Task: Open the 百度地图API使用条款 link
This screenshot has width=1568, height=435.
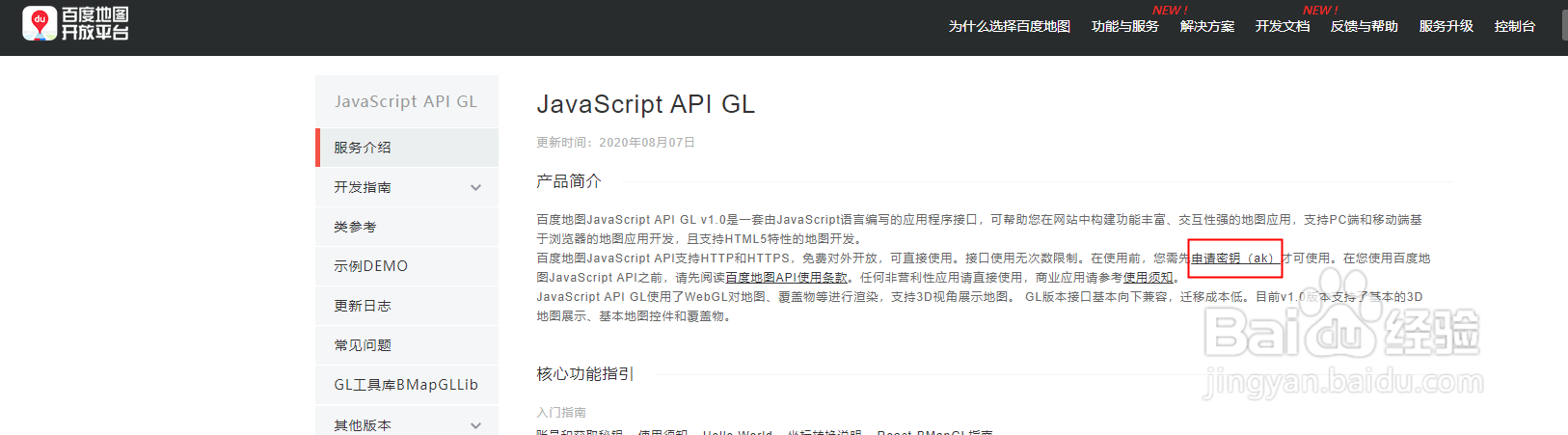Action: tap(787, 278)
